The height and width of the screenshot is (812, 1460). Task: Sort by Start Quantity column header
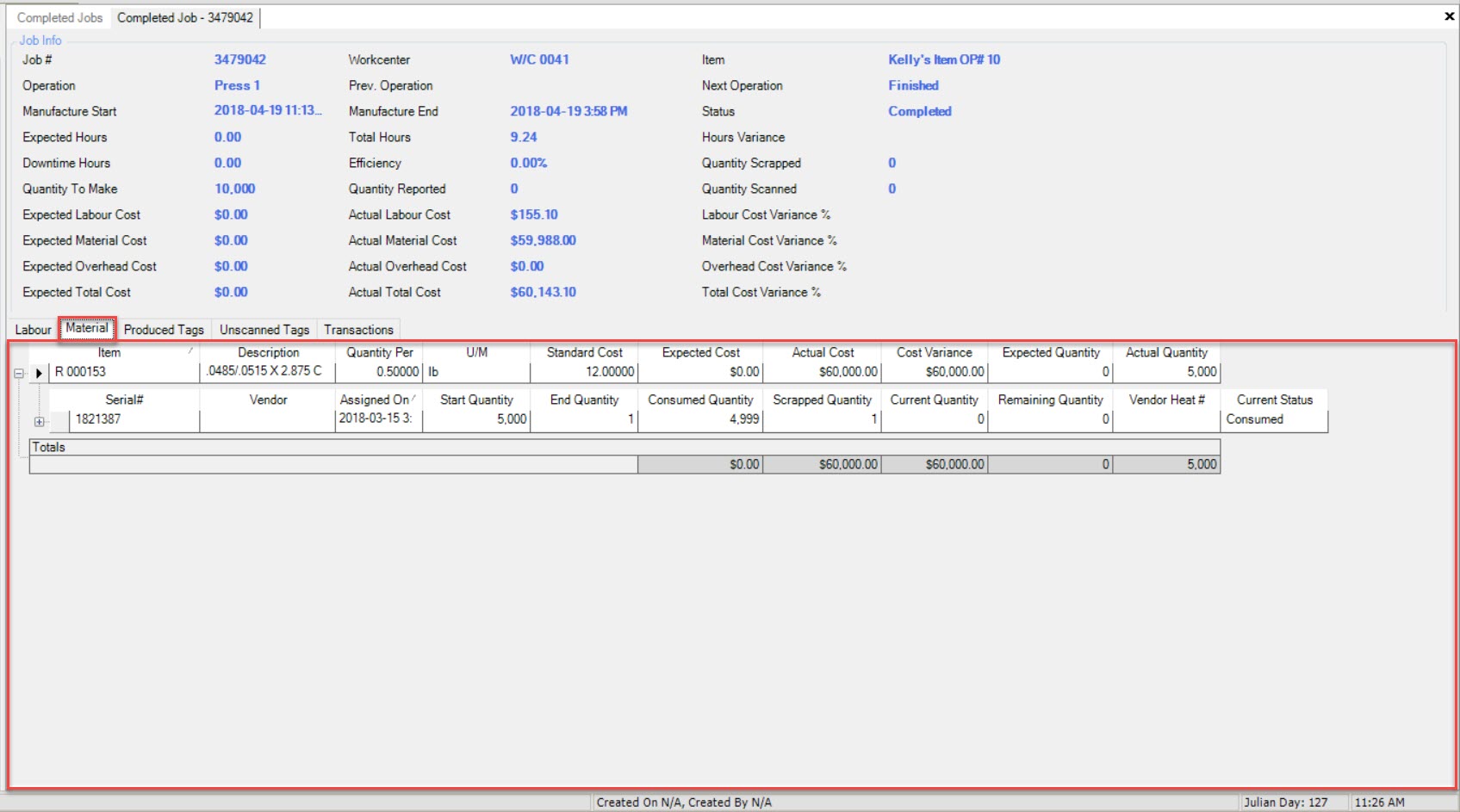point(476,400)
